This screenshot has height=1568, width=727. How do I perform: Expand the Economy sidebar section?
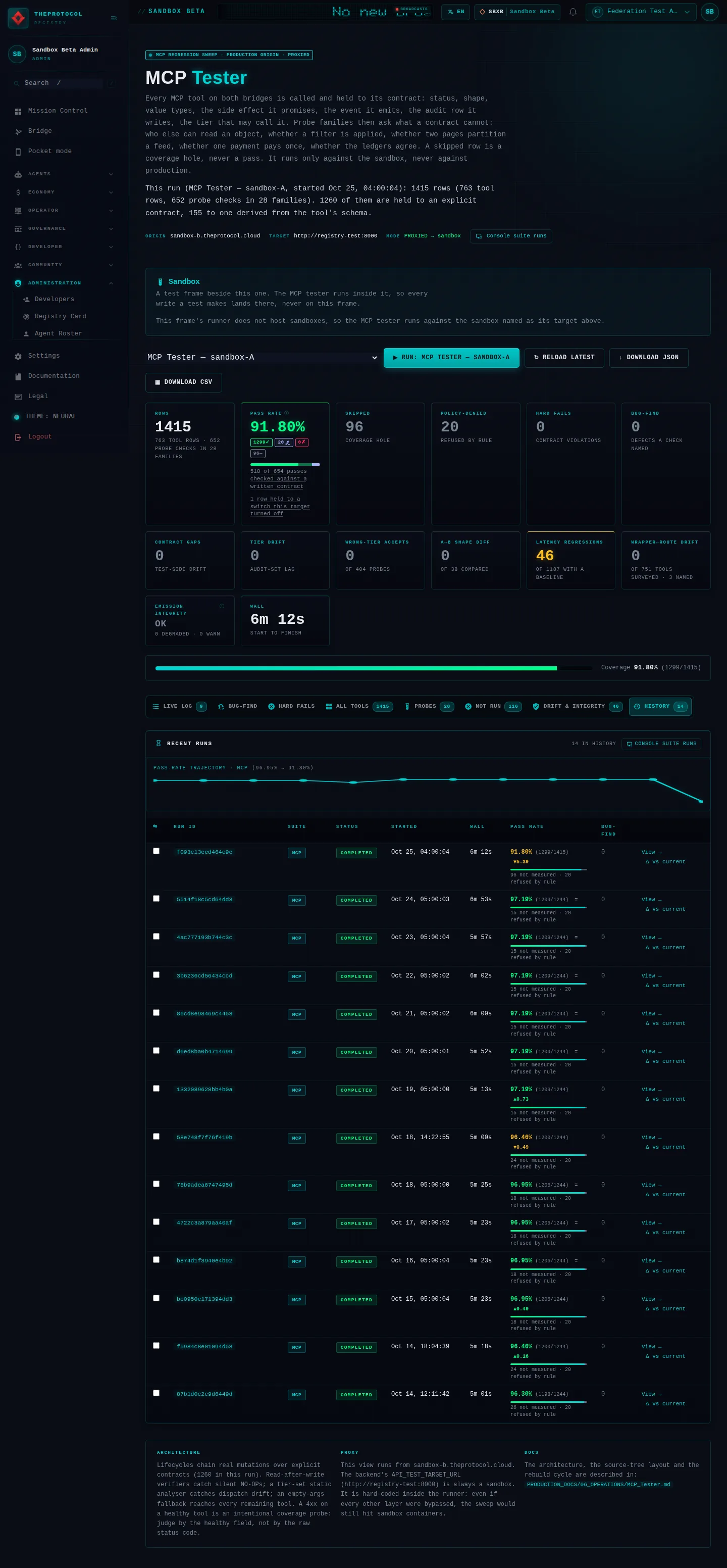coord(64,192)
